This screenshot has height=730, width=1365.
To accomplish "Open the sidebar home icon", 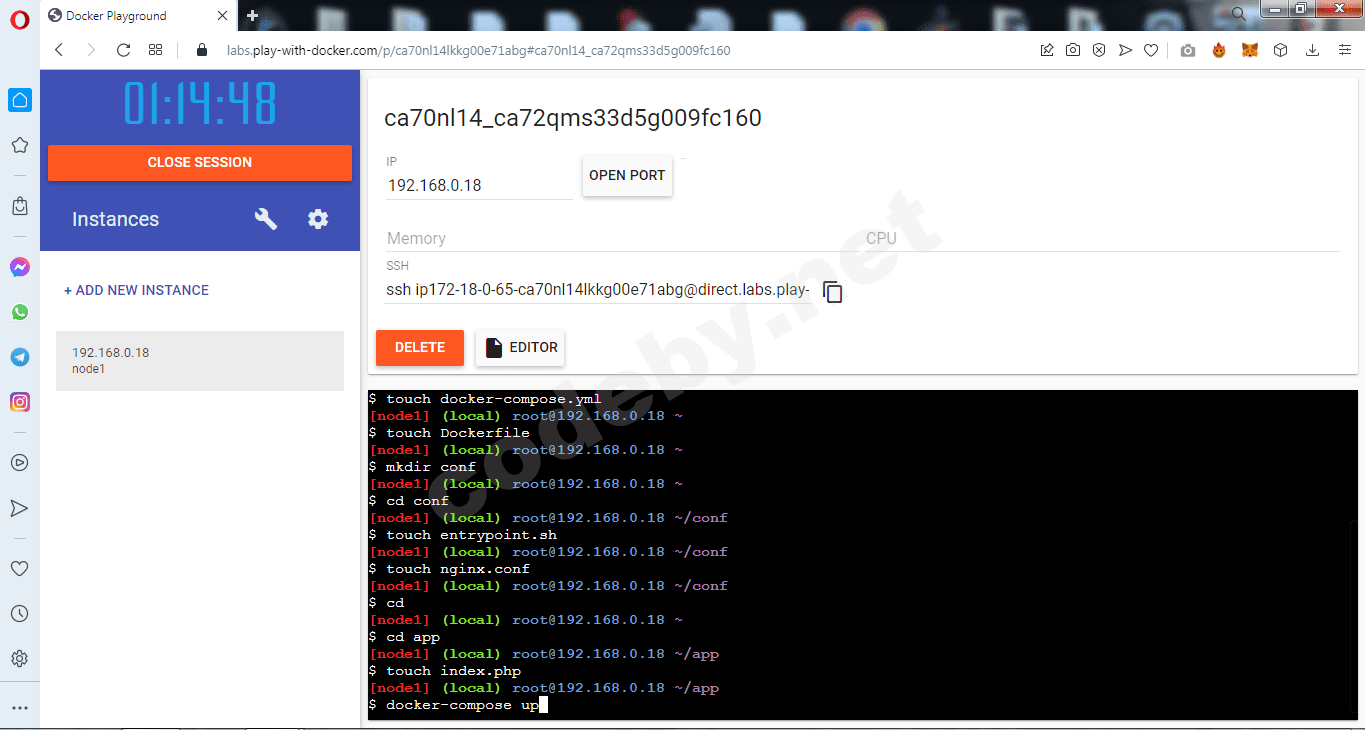I will [x=19, y=100].
